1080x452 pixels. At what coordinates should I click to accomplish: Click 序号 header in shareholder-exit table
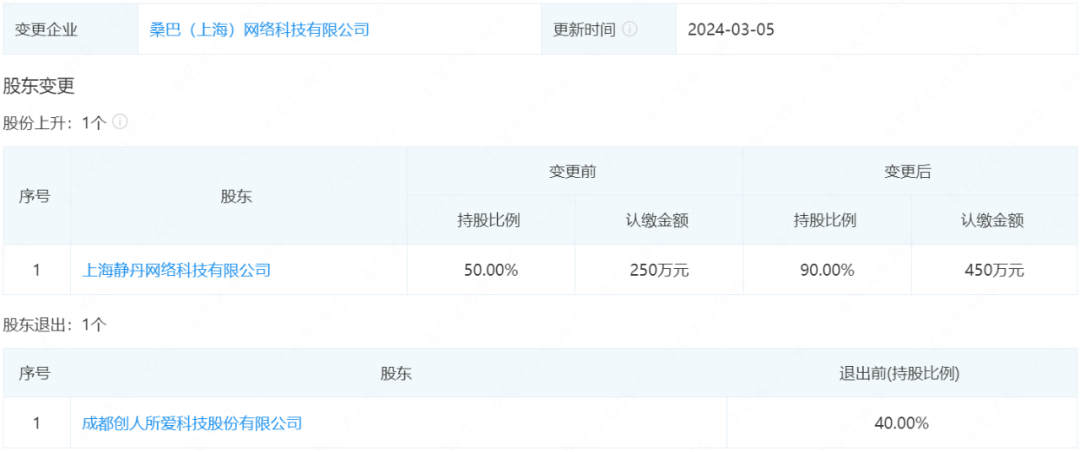(37, 373)
